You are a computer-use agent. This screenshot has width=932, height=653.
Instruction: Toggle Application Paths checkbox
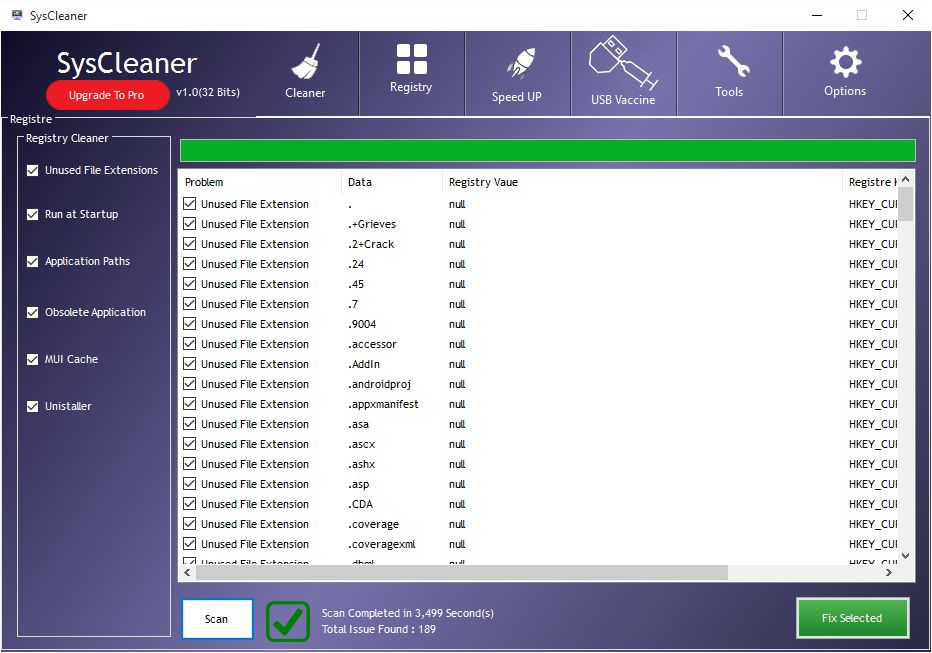pos(33,261)
